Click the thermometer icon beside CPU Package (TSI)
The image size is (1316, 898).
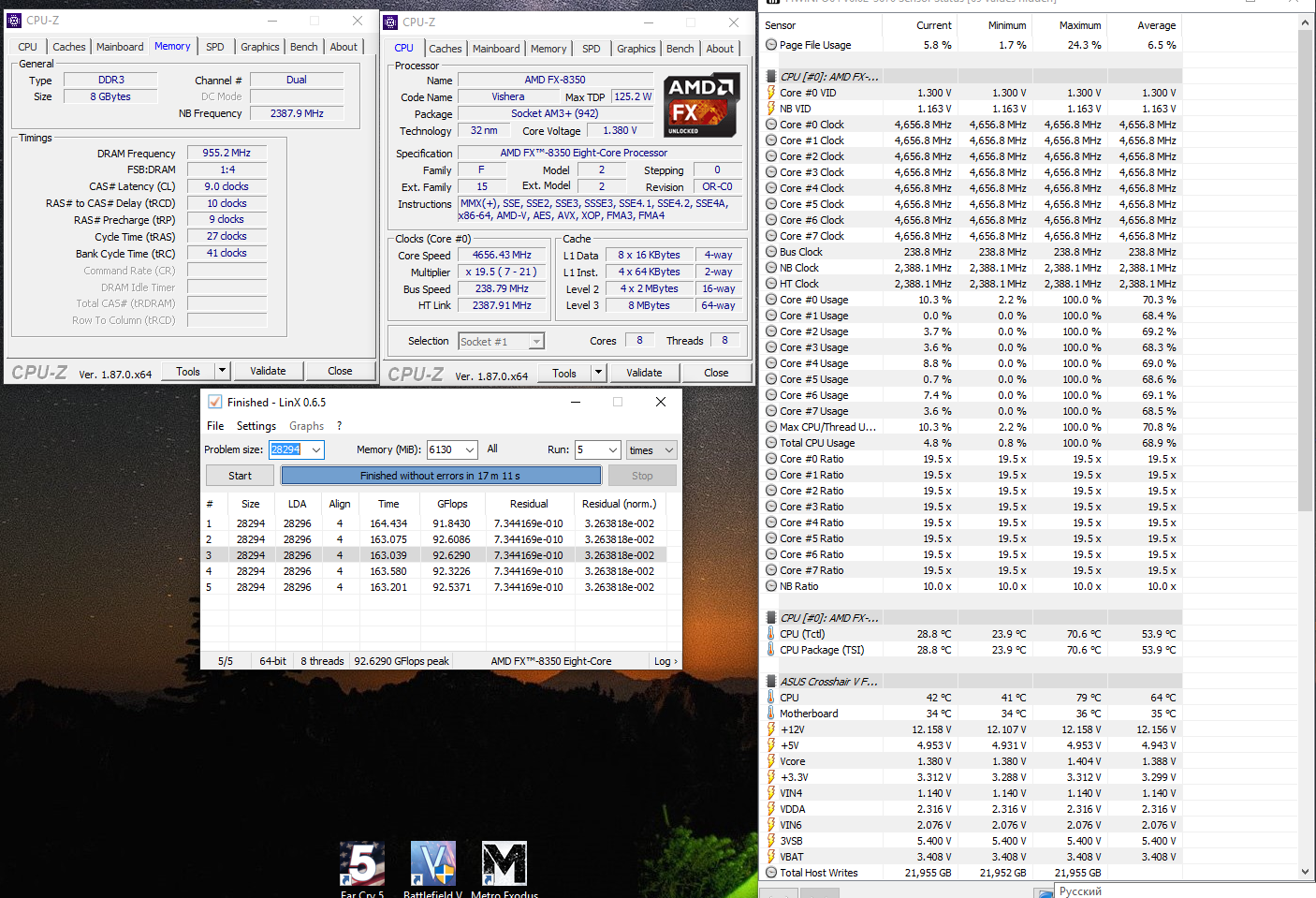[771, 650]
